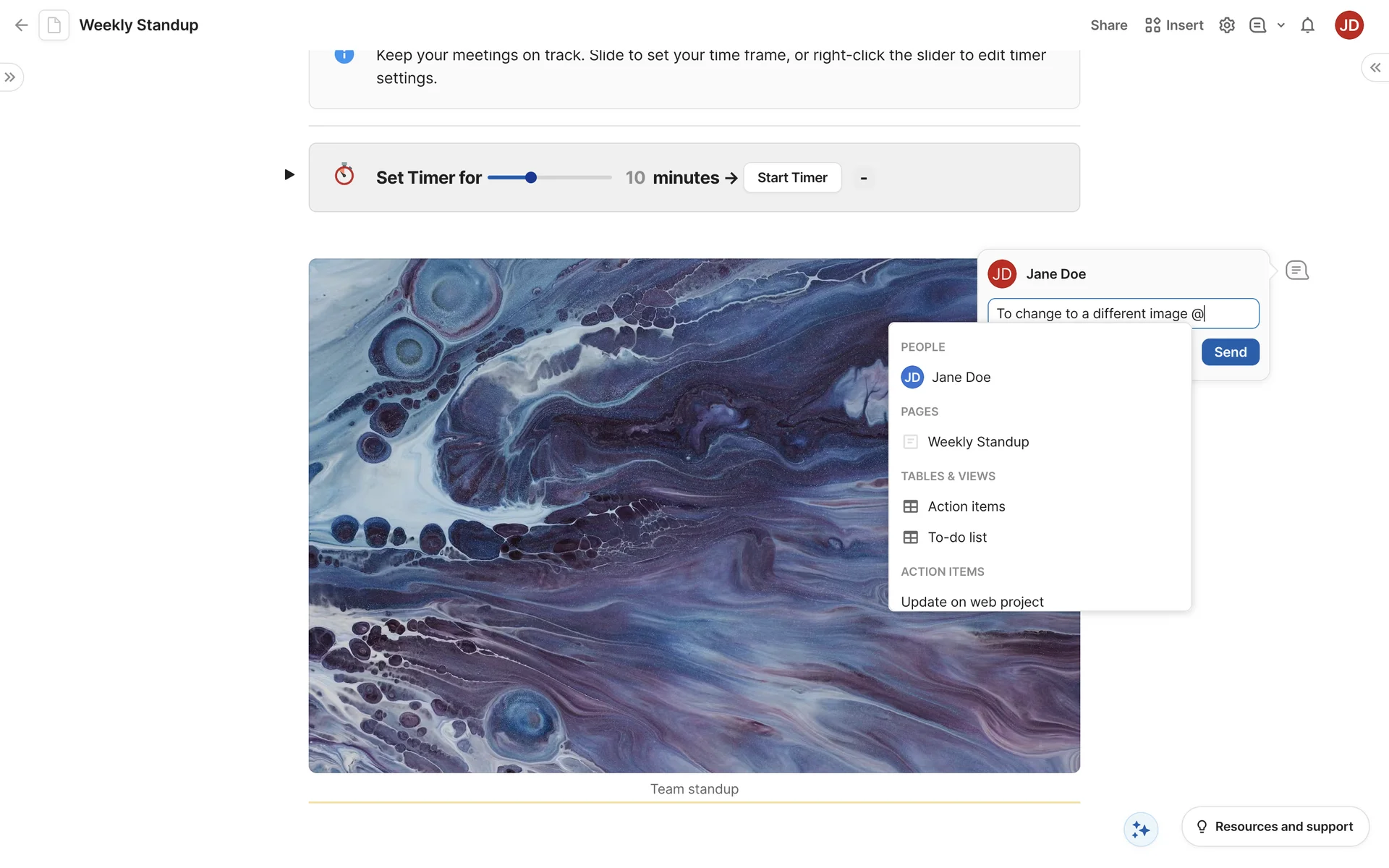Click the red stopwatch timer icon
This screenshot has height=868, width=1389.
pyautogui.click(x=344, y=175)
